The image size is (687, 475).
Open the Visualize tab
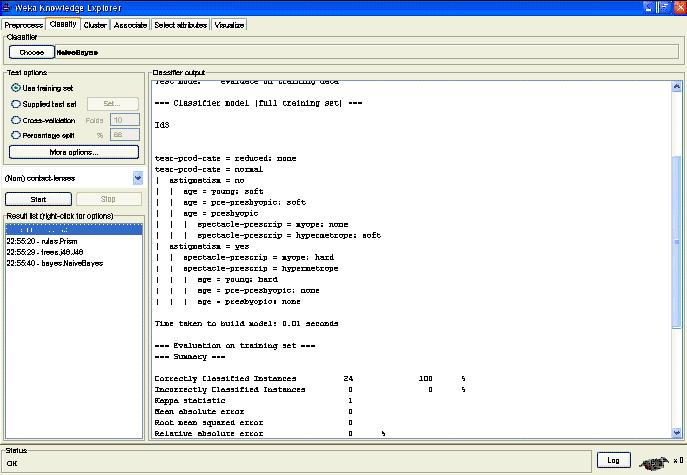[x=229, y=25]
